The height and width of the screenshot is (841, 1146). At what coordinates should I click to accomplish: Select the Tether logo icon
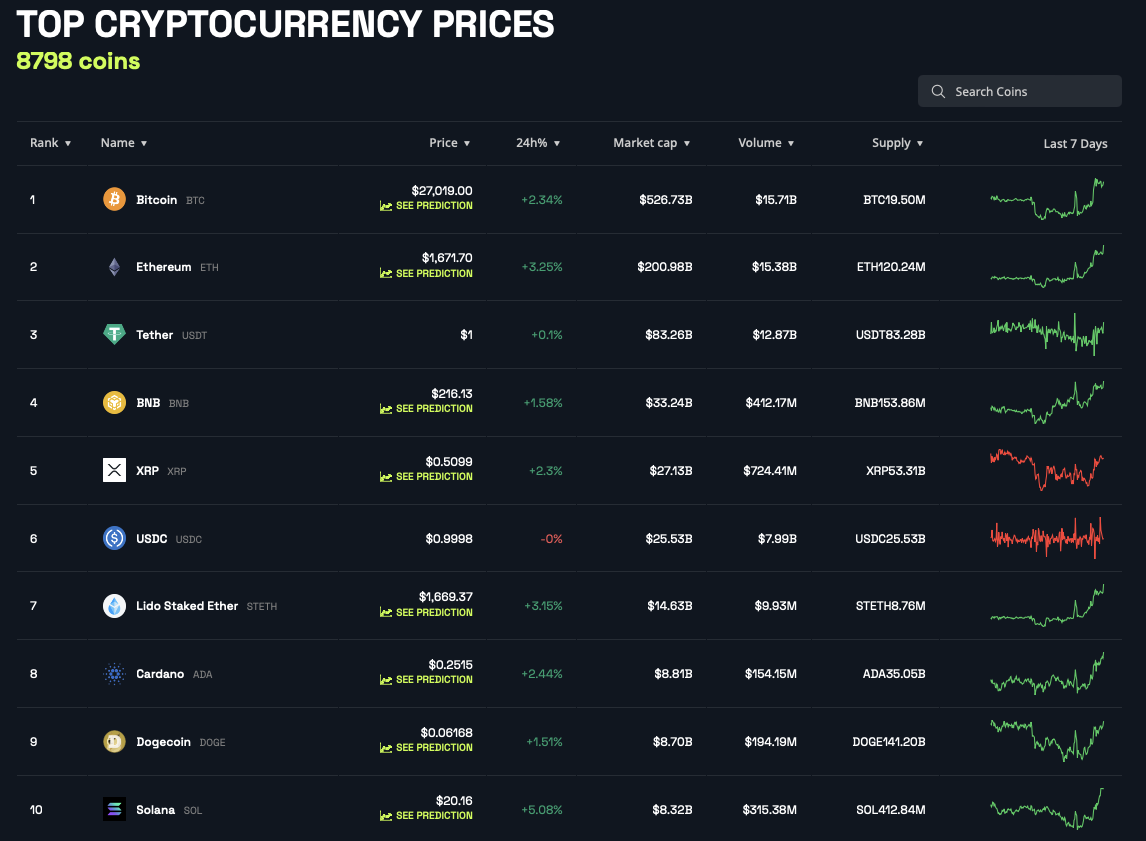[x=114, y=334]
